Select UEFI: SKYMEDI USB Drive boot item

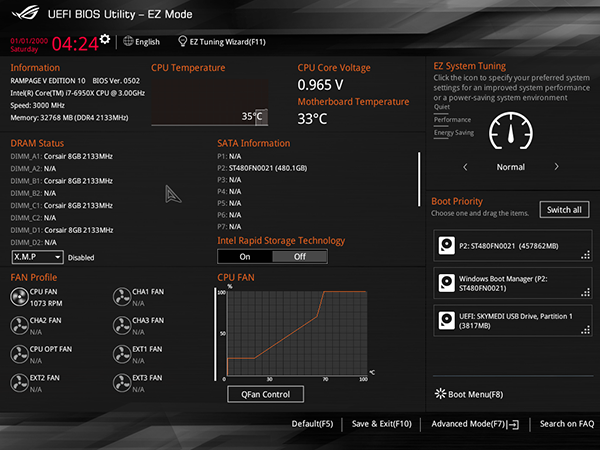click(513, 321)
